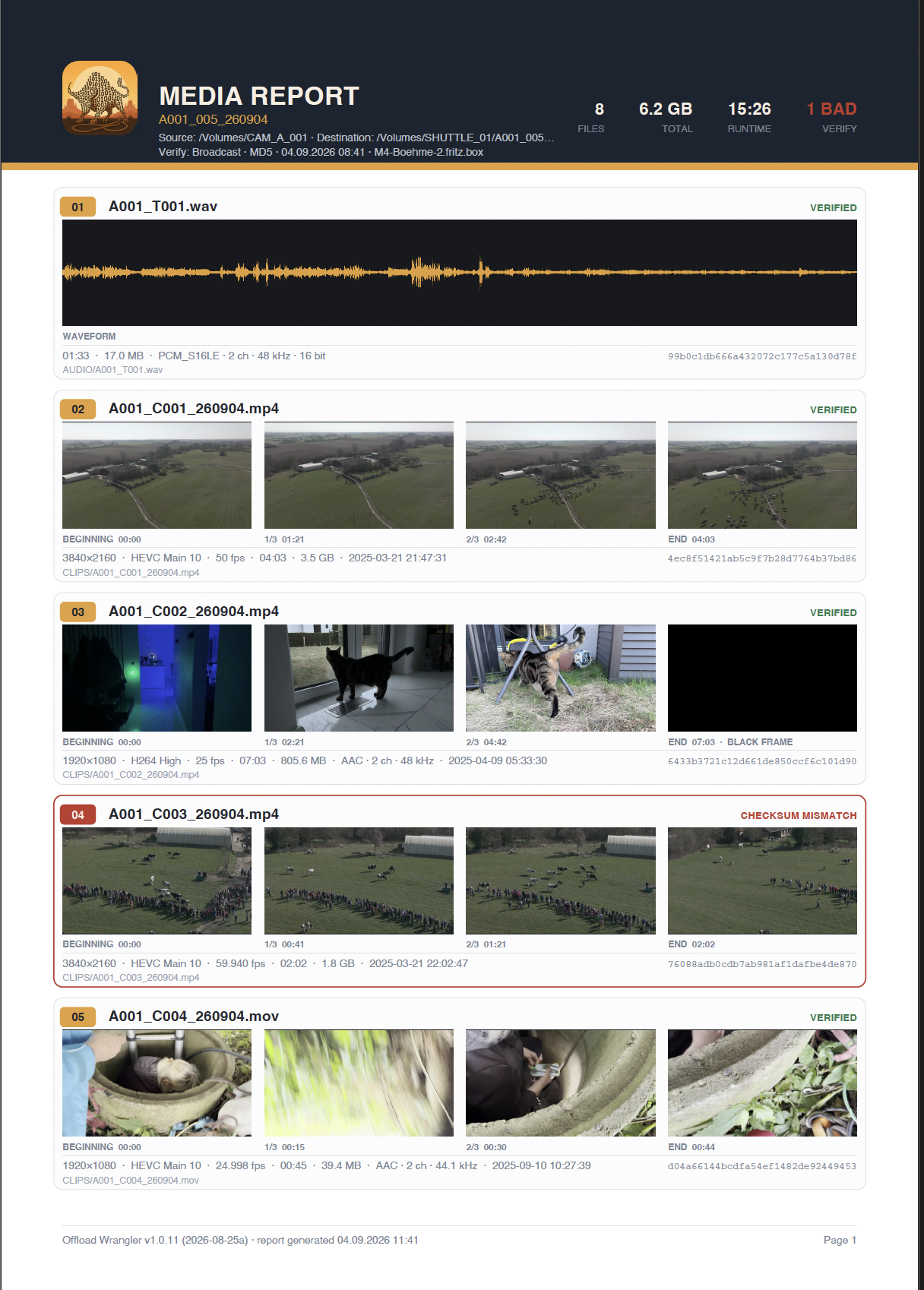Viewport: 924px width, 1290px height.
Task: Click the 6.2 GB TOTAL statistic
Action: (x=666, y=118)
